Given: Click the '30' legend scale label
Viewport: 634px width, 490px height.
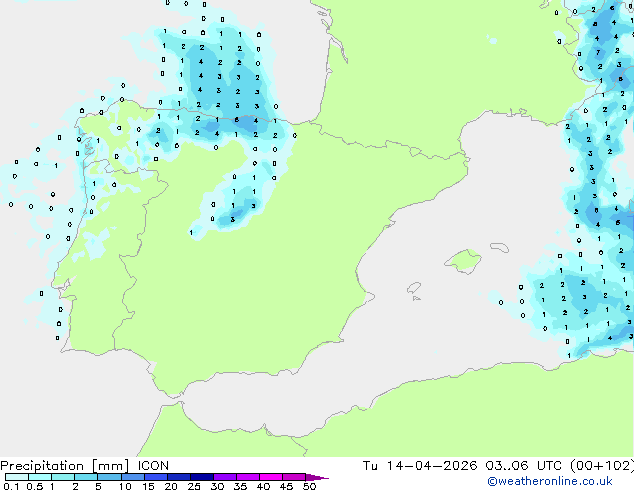Looking at the screenshot, I should click(x=217, y=486).
